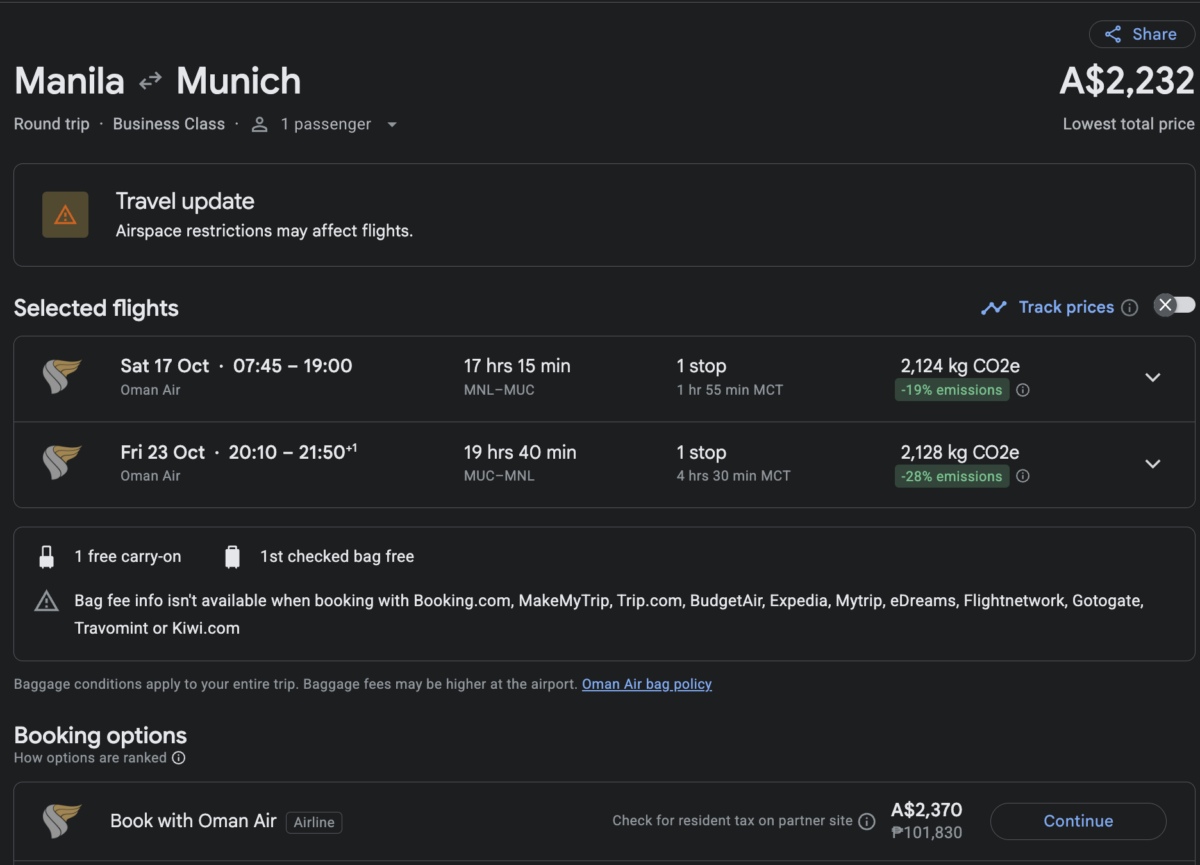Screen dimensions: 1200x865
Task: Click the Track prices info icon
Action: (x=1130, y=308)
